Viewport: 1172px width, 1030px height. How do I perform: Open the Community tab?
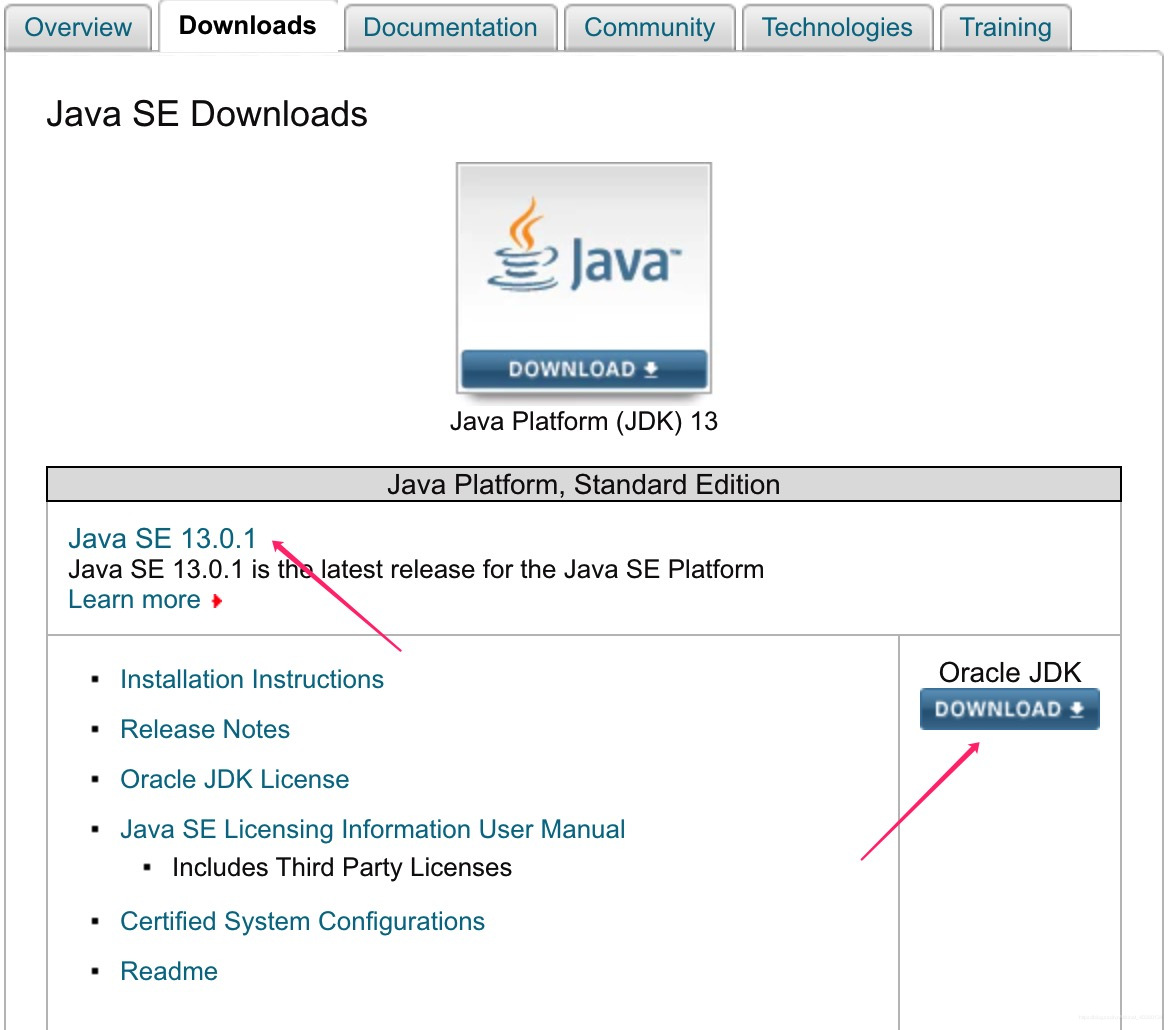click(x=649, y=28)
